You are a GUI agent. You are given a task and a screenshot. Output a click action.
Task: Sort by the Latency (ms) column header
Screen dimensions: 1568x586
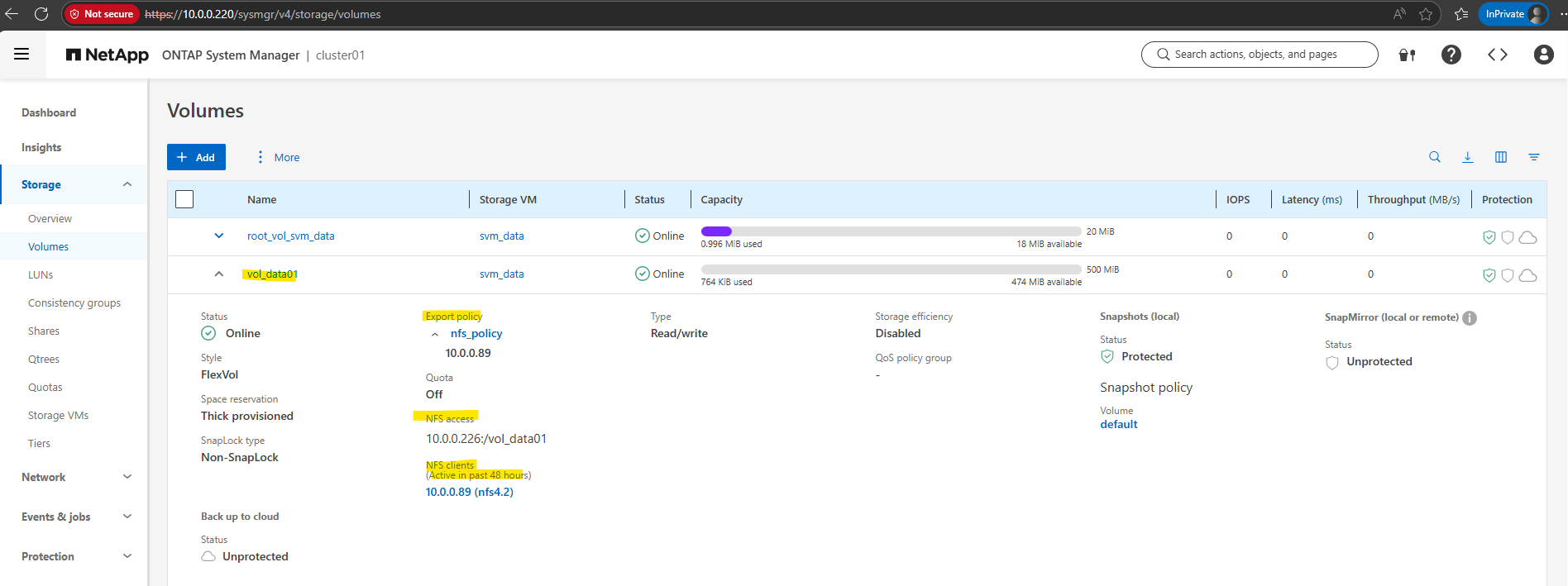[1312, 199]
